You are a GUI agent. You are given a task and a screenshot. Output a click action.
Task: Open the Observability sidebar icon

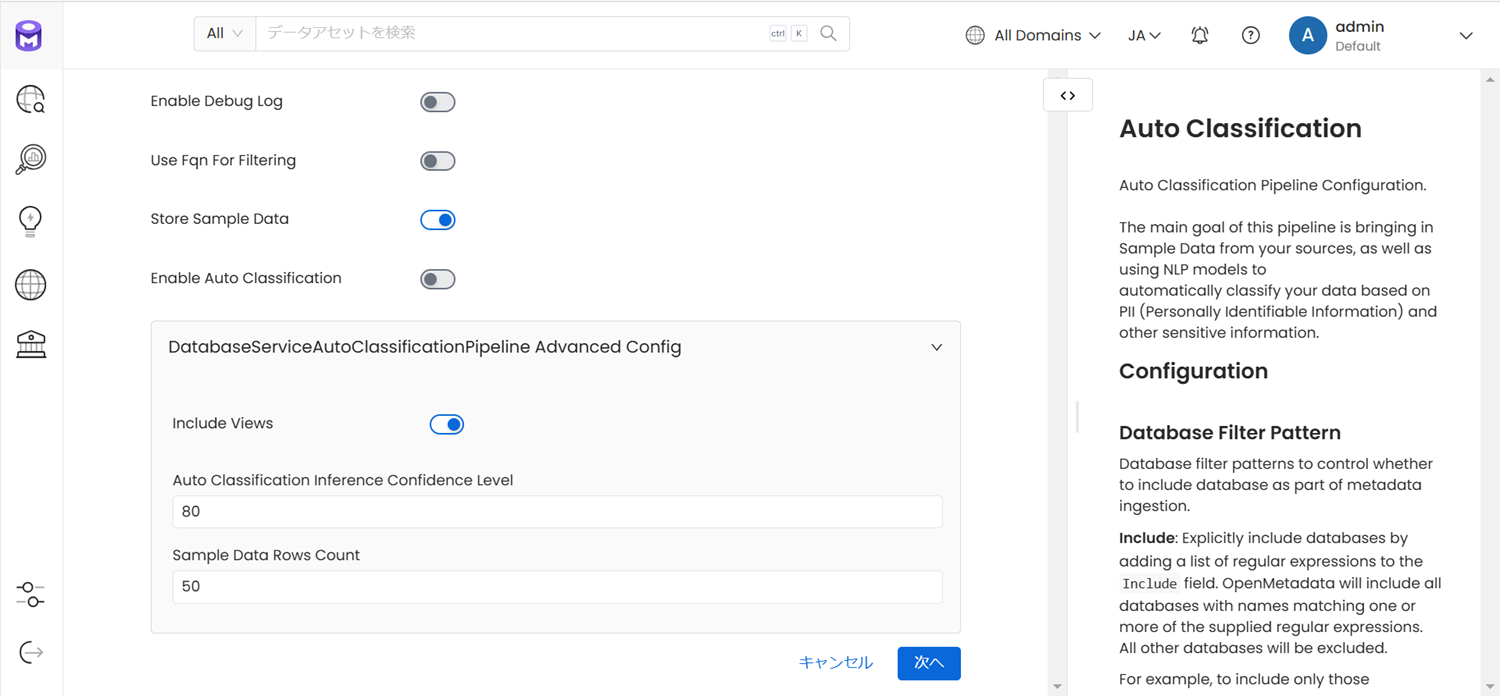pyautogui.click(x=31, y=159)
